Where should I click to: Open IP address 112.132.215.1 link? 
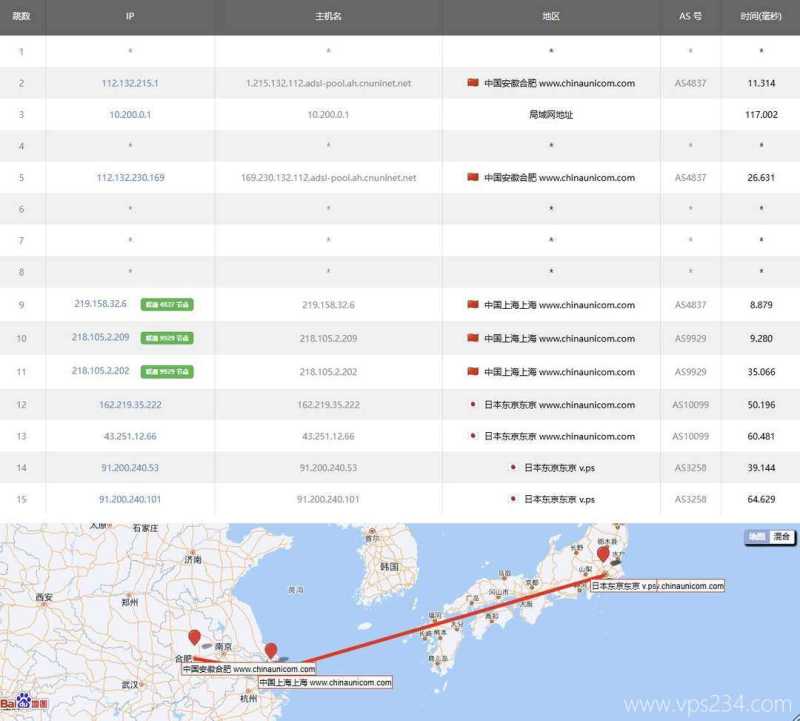(x=130, y=83)
